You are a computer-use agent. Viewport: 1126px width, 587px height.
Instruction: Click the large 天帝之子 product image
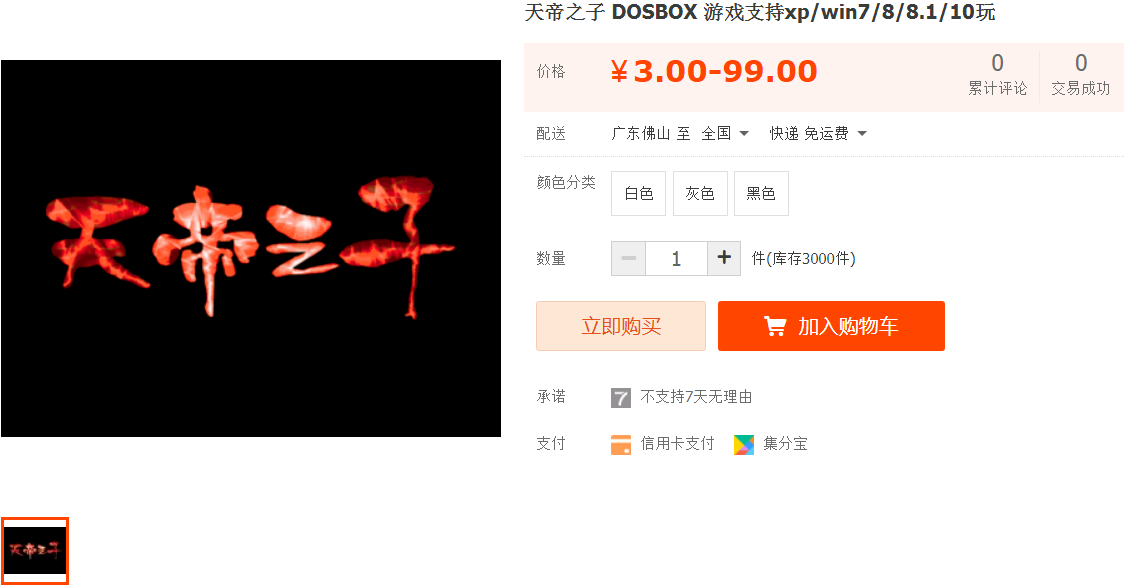tap(251, 249)
